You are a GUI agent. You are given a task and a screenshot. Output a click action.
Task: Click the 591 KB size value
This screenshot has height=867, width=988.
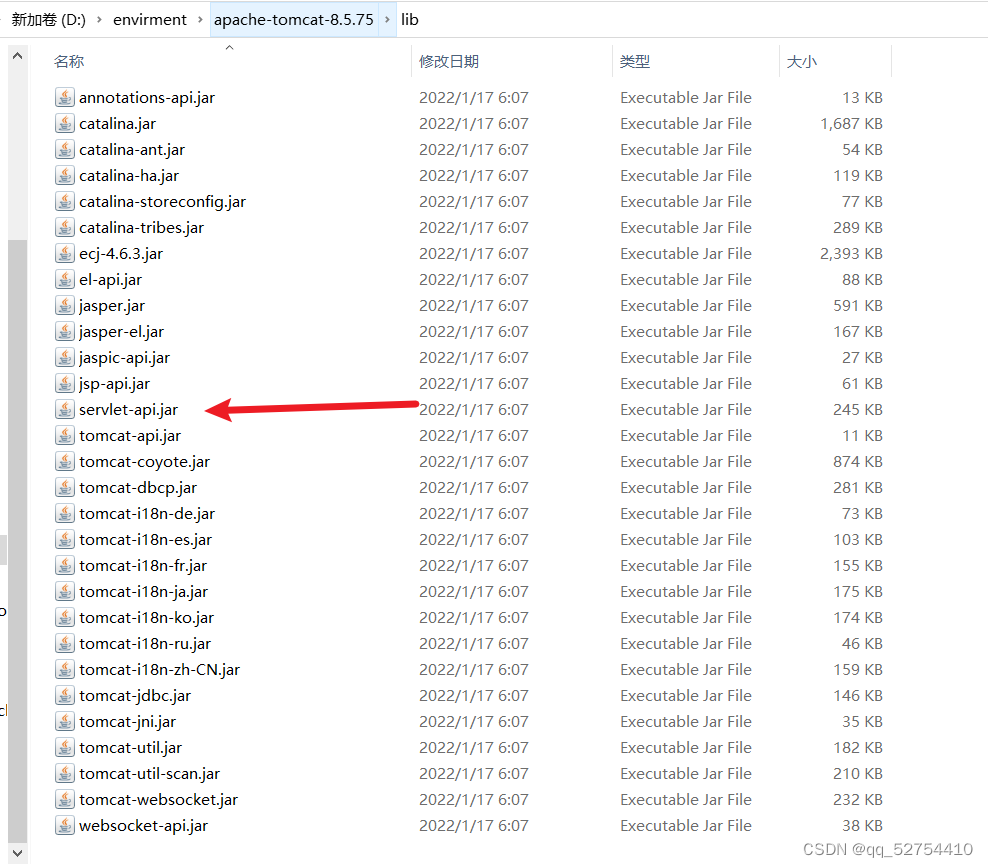[x=858, y=306]
